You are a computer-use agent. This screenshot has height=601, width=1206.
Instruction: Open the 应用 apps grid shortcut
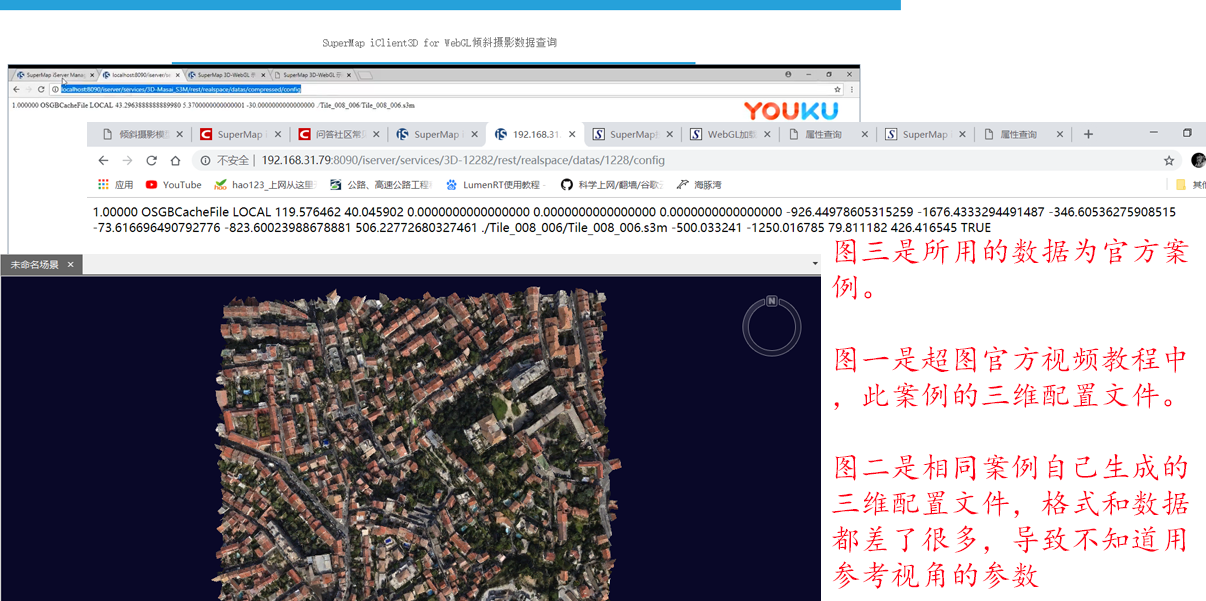click(115, 185)
